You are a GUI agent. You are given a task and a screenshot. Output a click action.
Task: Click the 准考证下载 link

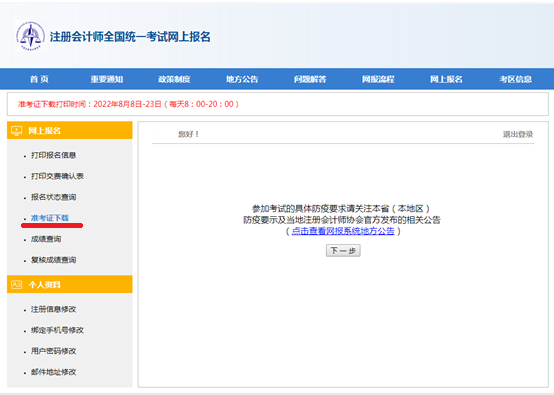pyautogui.click(x=50, y=218)
